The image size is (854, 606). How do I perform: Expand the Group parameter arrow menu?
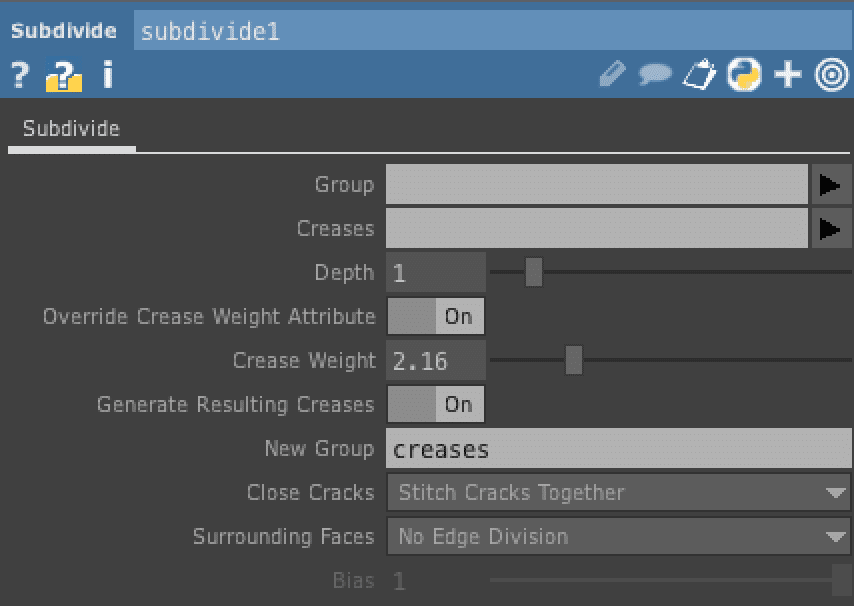830,185
